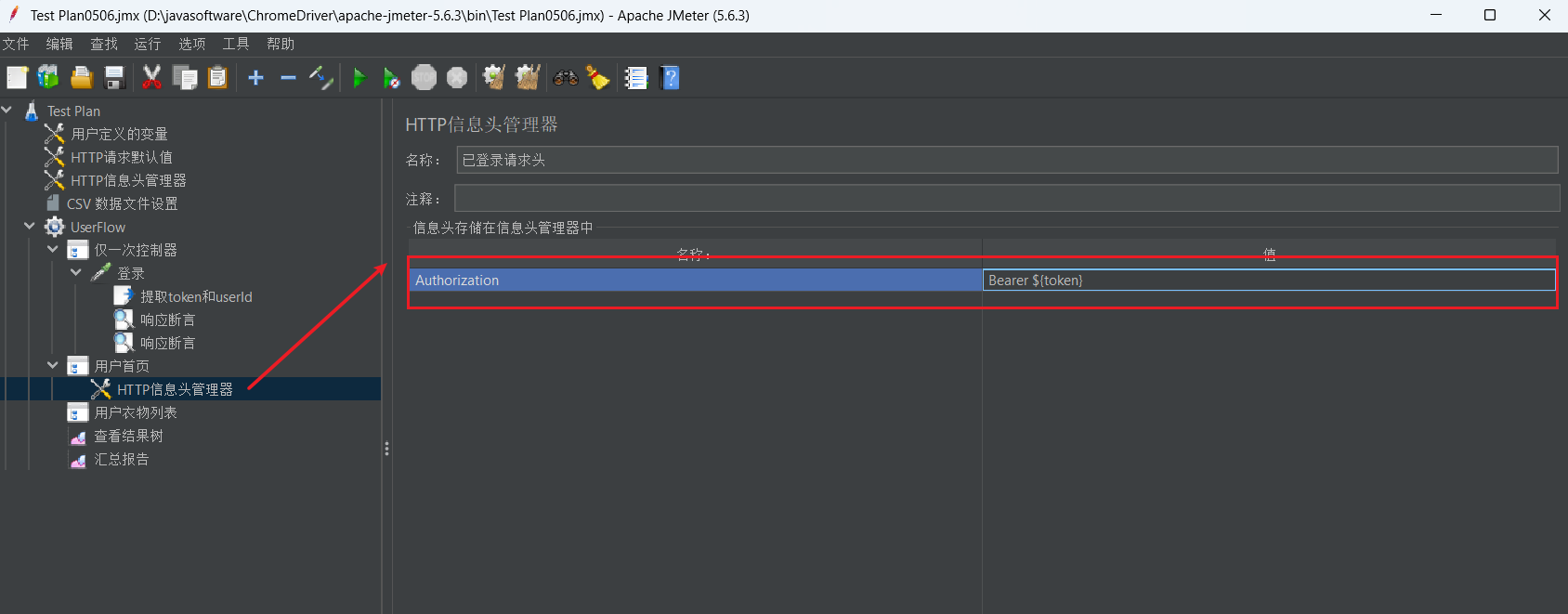
Task: Collapse the Test Plan root expander
Action: point(7,111)
